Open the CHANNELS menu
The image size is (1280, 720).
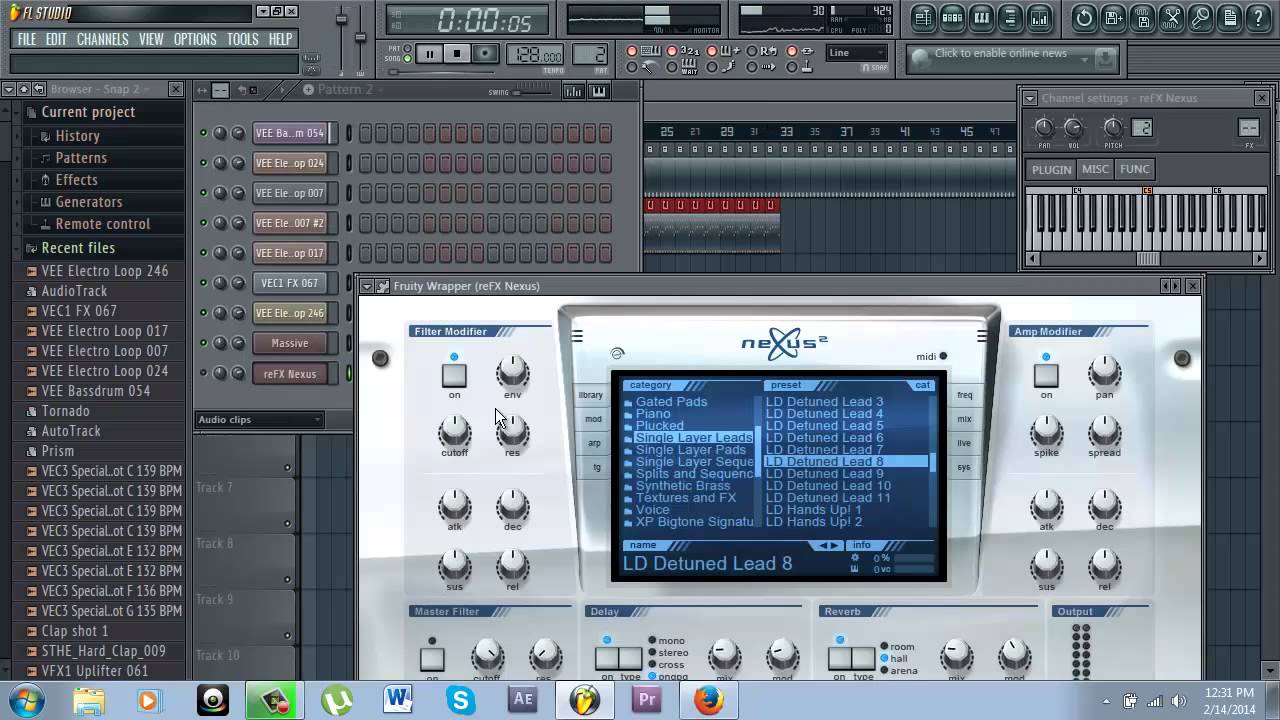pyautogui.click(x=102, y=39)
